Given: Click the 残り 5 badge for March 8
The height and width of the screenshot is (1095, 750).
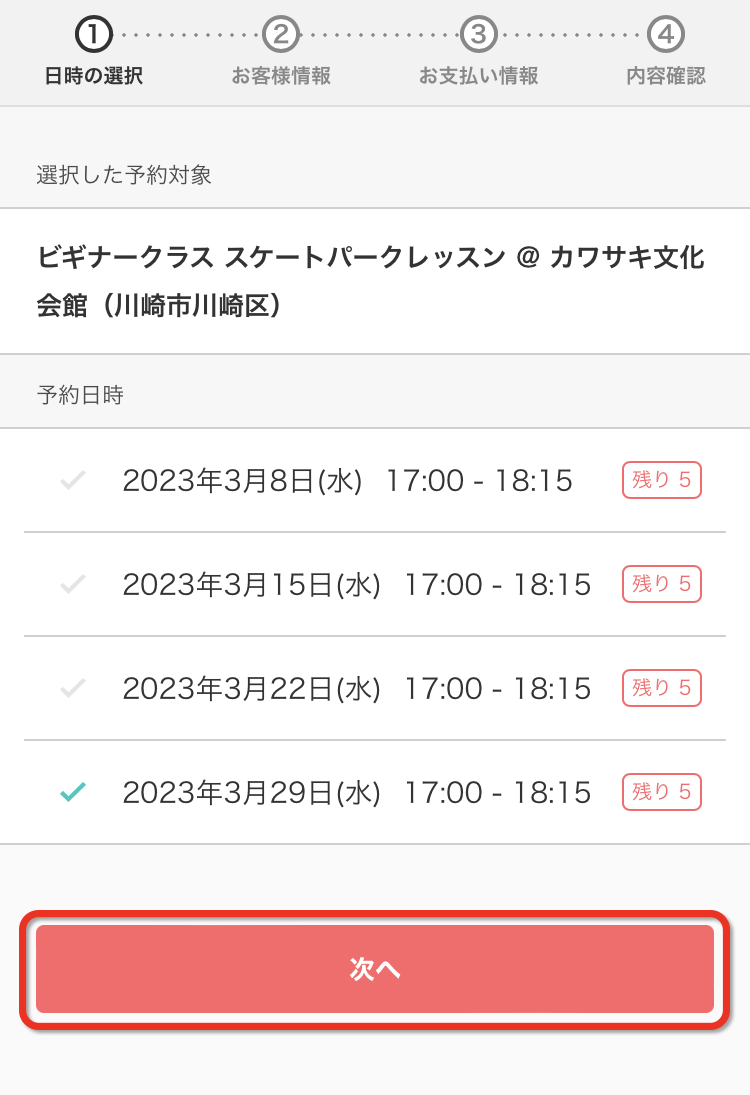Looking at the screenshot, I should [x=661, y=480].
